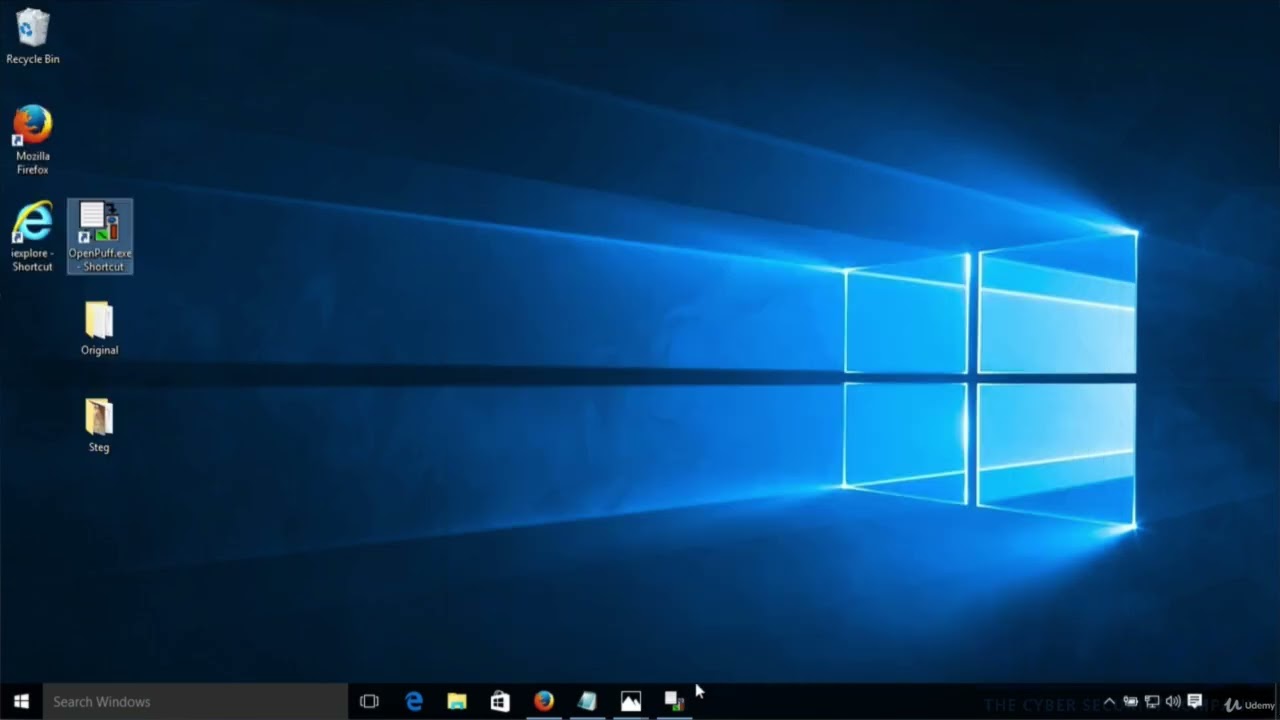The image size is (1280, 720).
Task: Open the Photos app taskbar icon
Action: 631,701
